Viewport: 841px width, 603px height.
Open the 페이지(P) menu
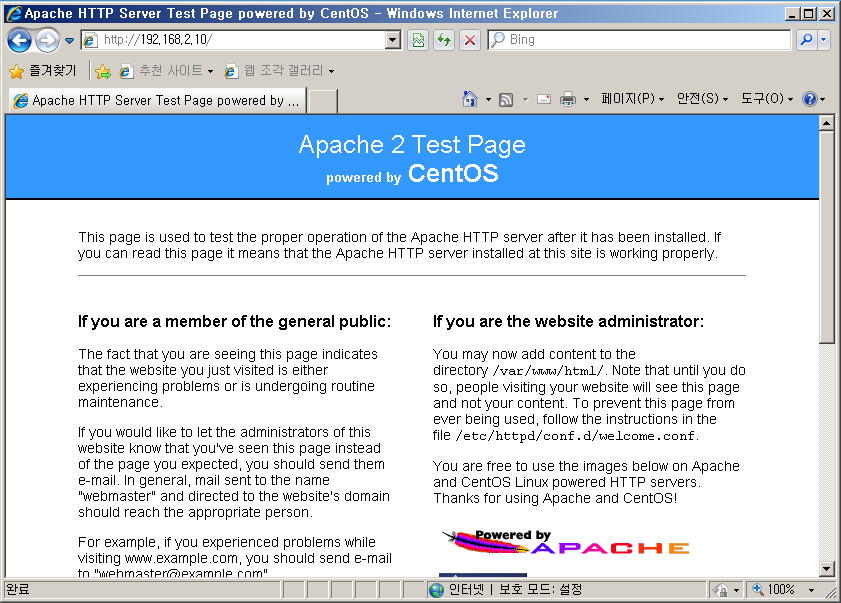pos(632,99)
